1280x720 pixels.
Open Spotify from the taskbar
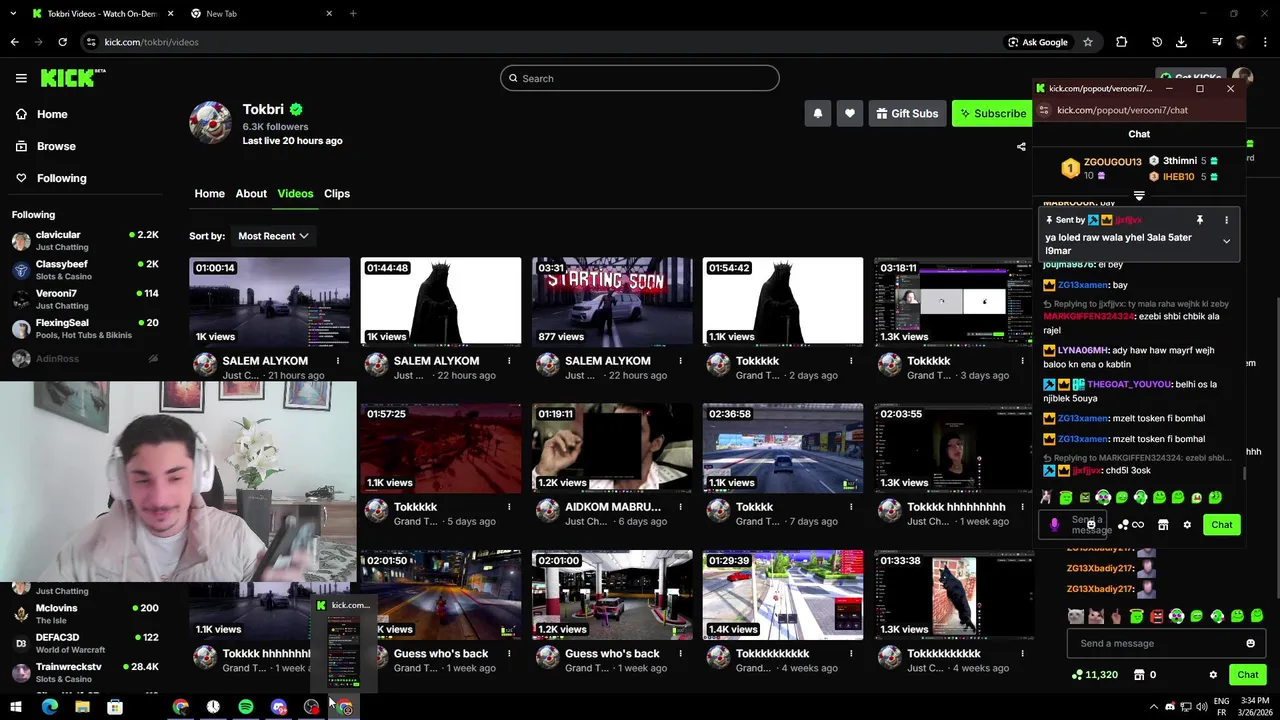[x=246, y=707]
